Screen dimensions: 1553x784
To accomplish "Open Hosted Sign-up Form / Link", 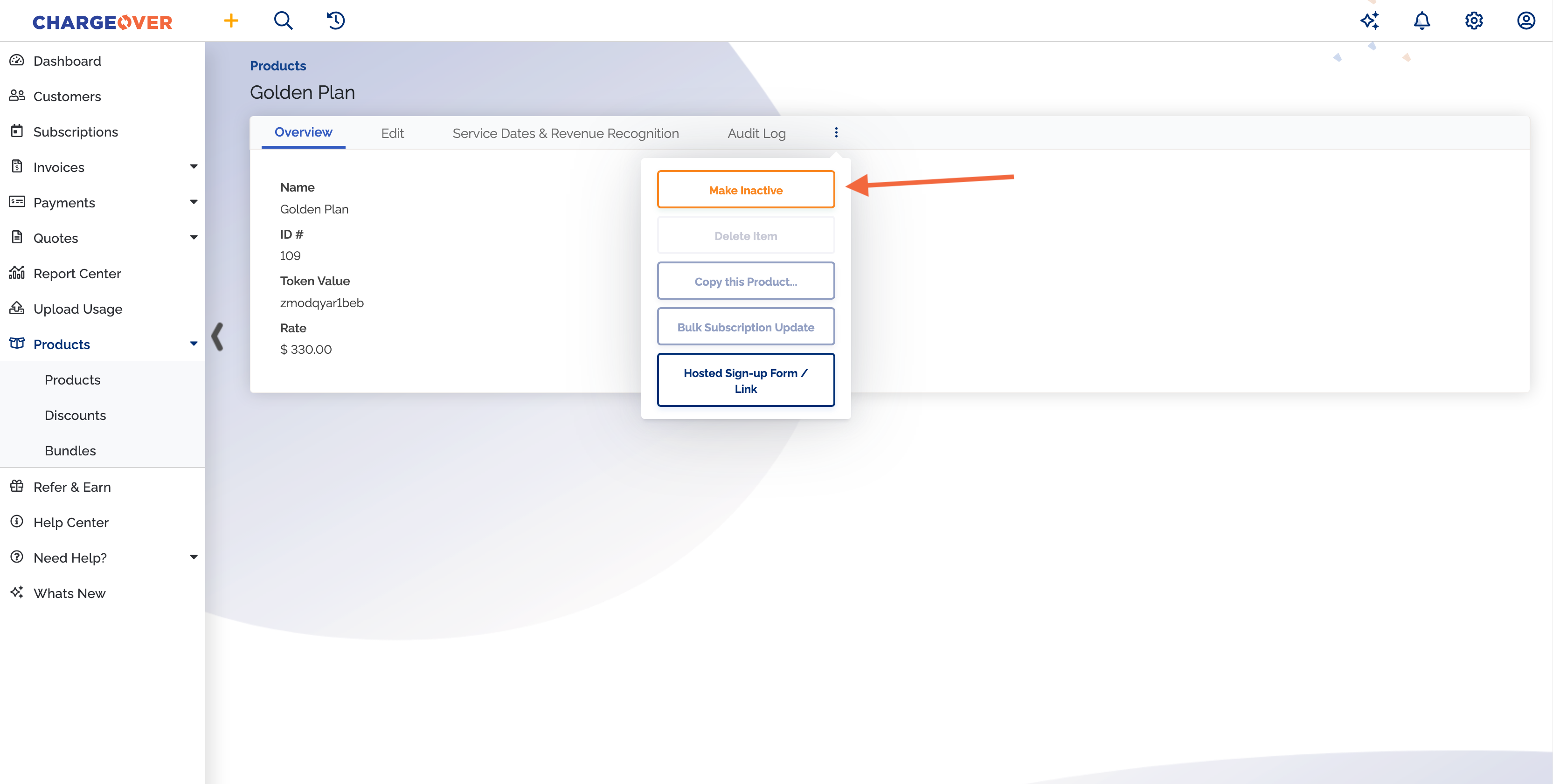I will pos(745,380).
